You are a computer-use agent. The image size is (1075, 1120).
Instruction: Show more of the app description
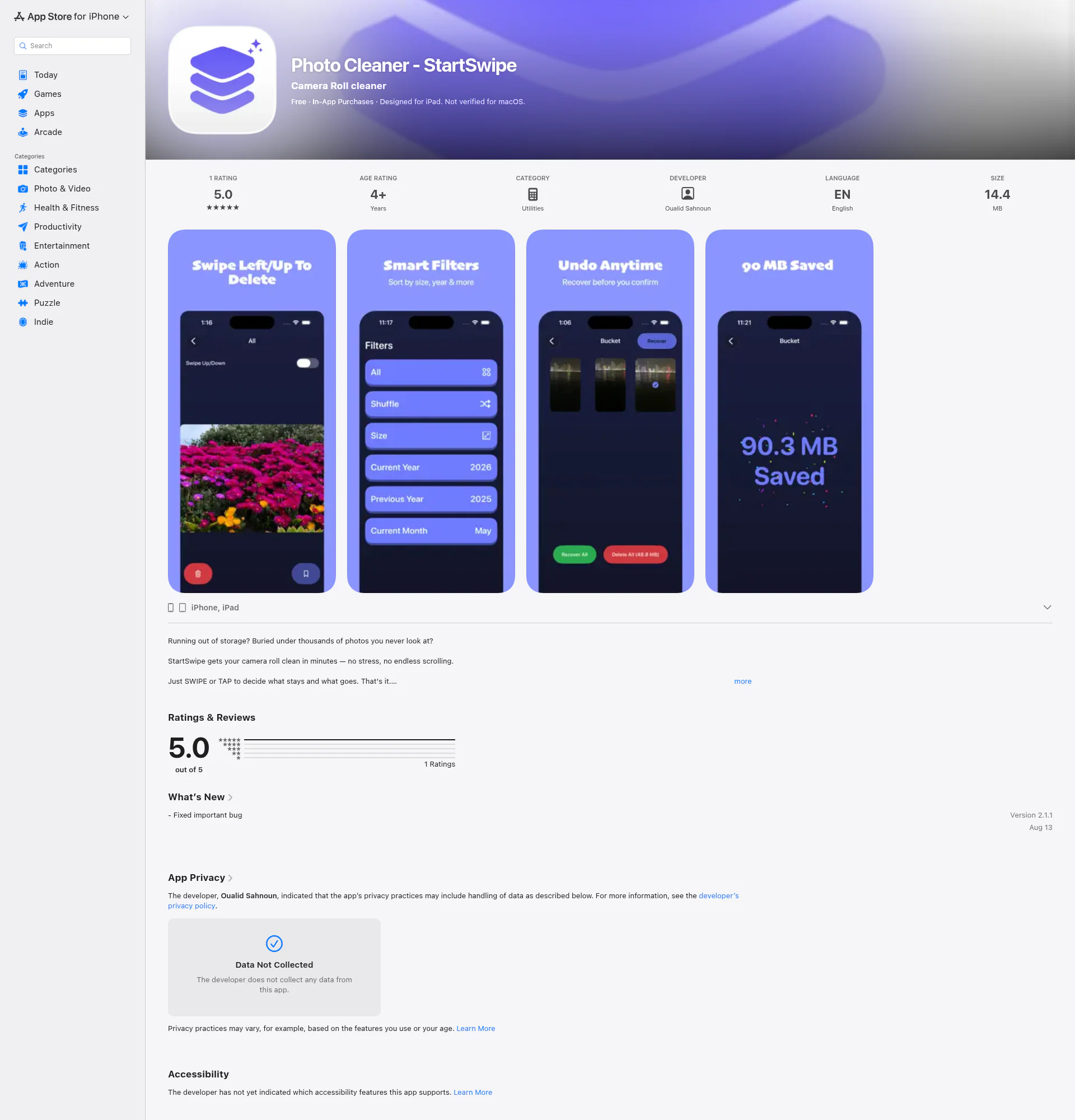click(742, 681)
